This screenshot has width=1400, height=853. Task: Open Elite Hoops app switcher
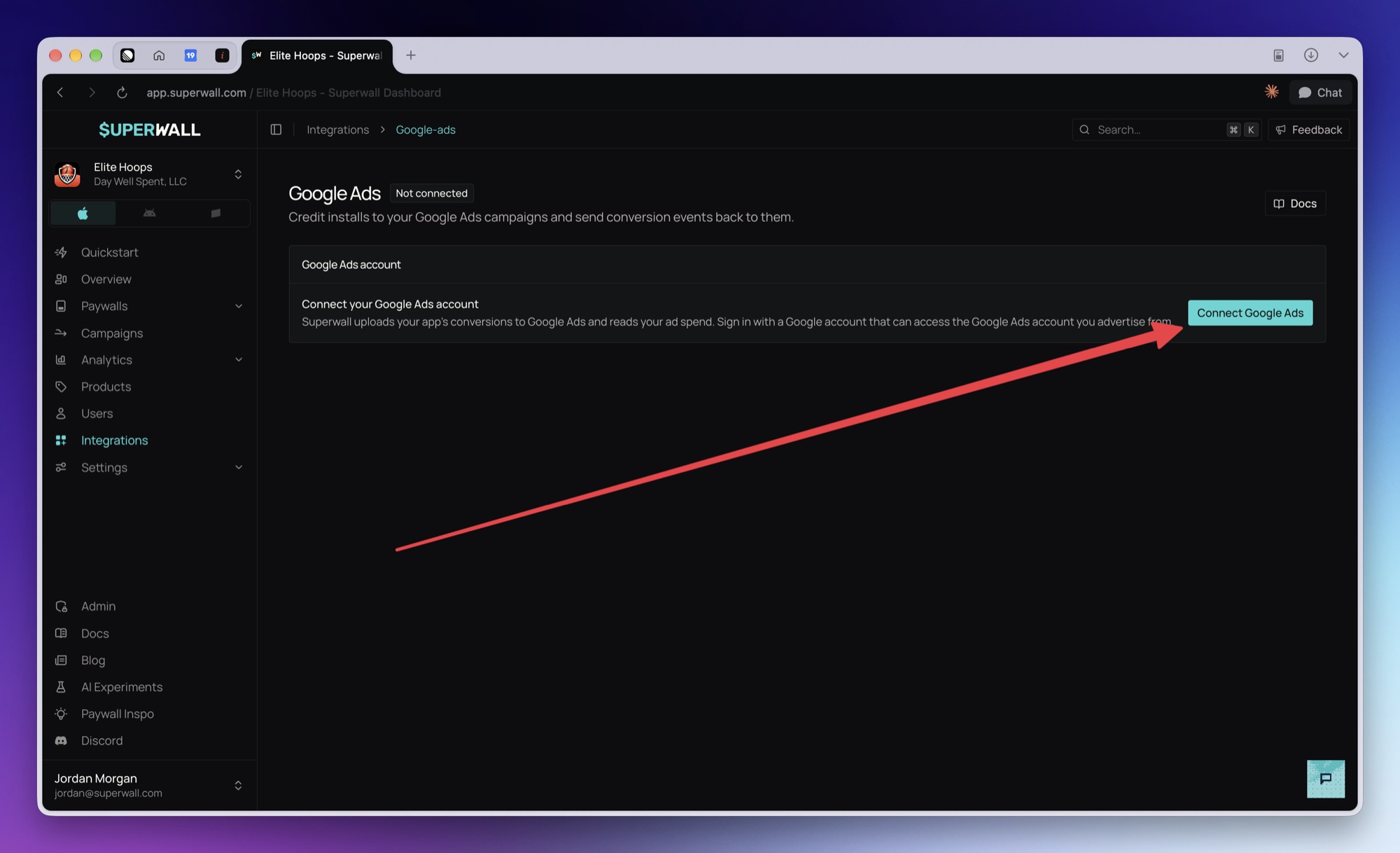[x=149, y=174]
